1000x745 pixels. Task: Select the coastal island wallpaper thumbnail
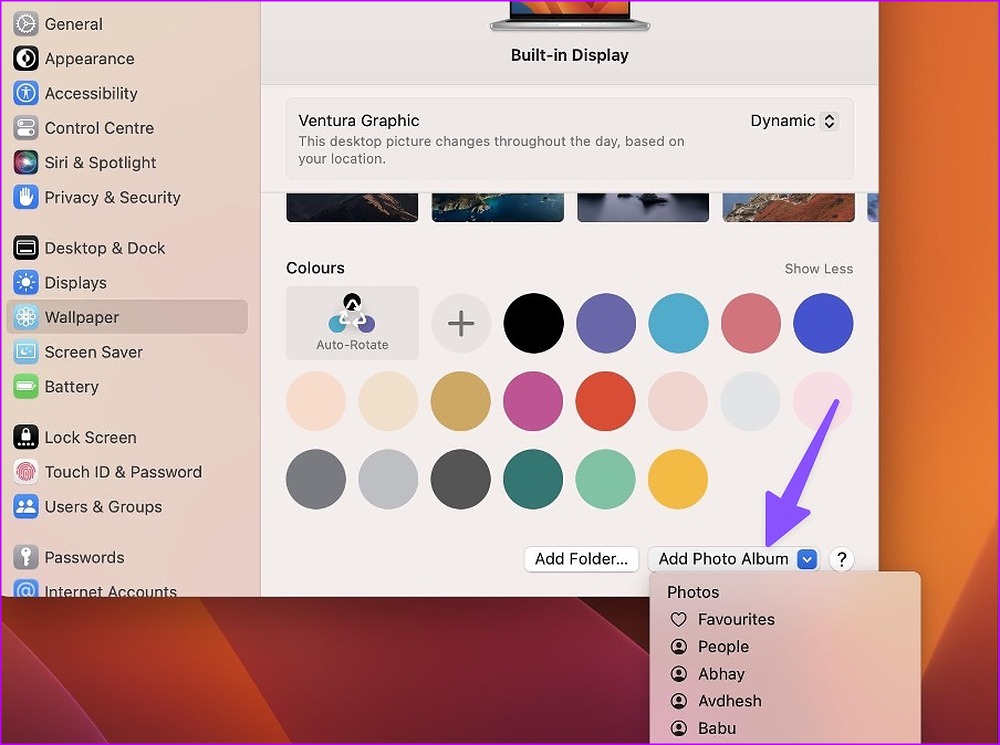click(x=497, y=207)
